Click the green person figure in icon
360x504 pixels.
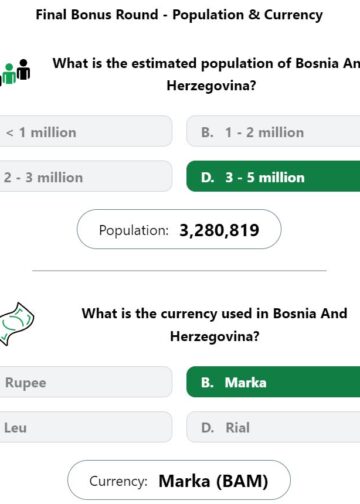click(9, 75)
